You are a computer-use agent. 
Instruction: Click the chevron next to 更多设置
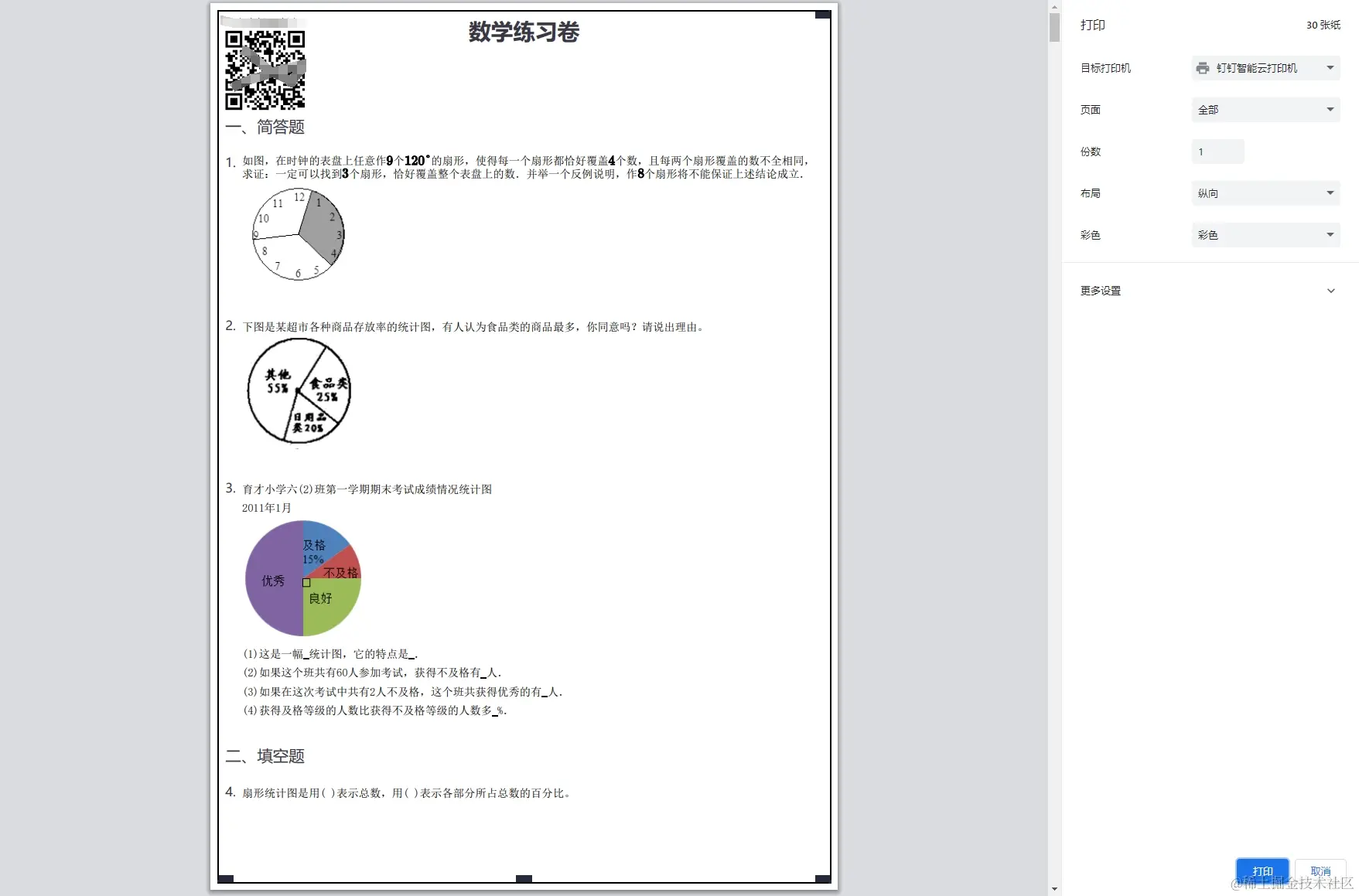pos(1331,291)
